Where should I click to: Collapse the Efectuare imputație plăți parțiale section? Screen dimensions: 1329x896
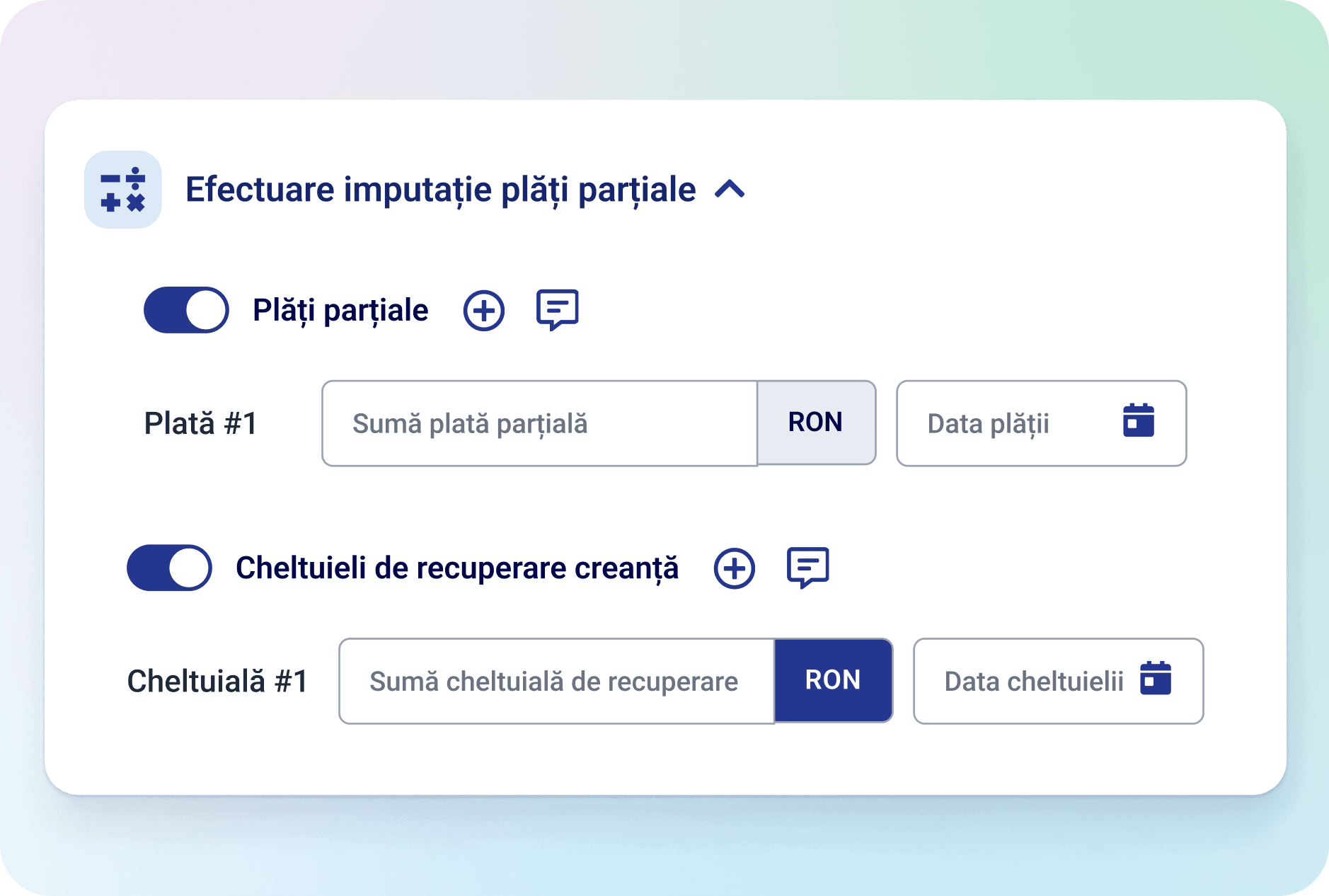[730, 190]
